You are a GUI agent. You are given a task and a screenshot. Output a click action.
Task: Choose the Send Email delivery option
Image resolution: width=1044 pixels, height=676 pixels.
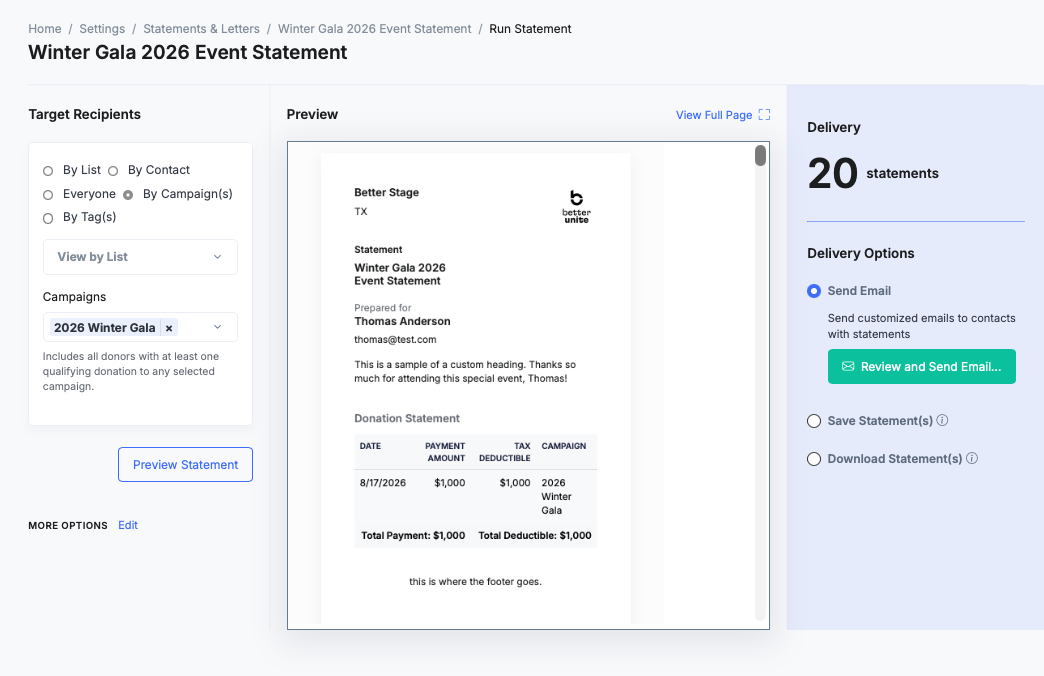click(x=814, y=291)
